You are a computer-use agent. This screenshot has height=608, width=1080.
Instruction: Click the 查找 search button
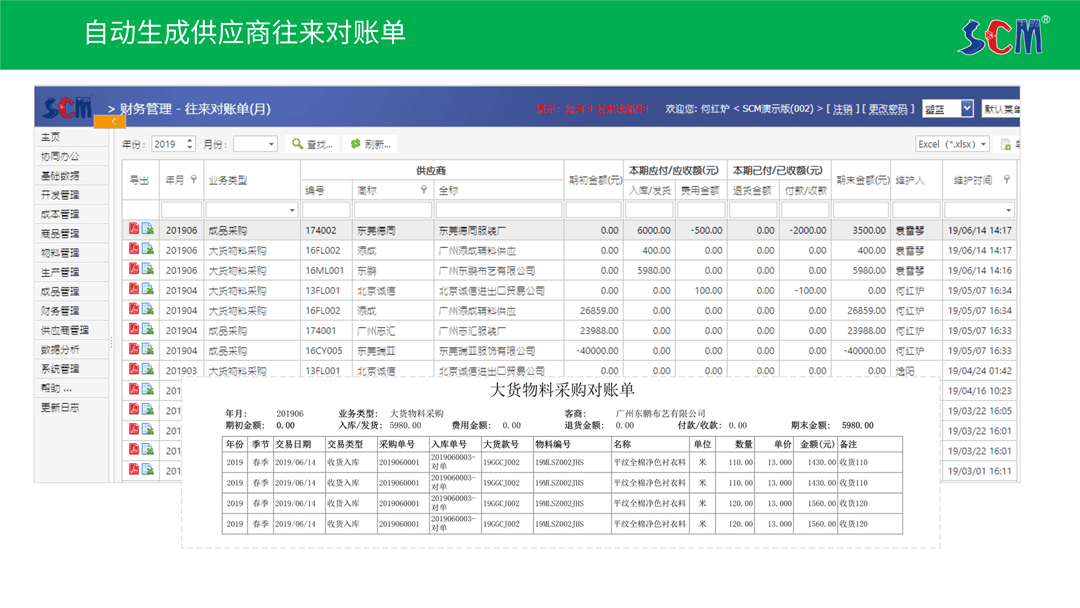(313, 145)
